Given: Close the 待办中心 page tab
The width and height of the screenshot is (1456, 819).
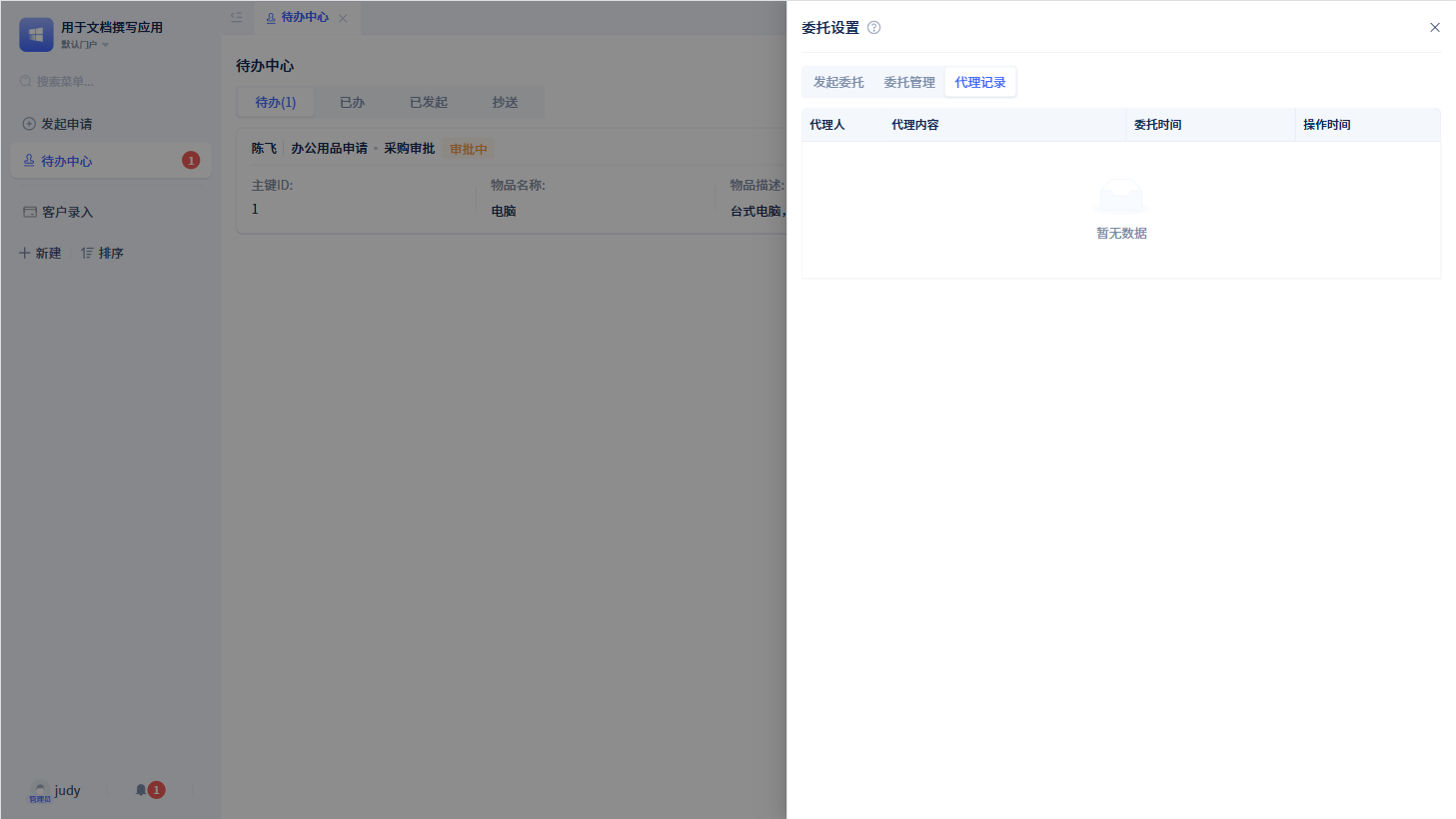Looking at the screenshot, I should point(343,18).
